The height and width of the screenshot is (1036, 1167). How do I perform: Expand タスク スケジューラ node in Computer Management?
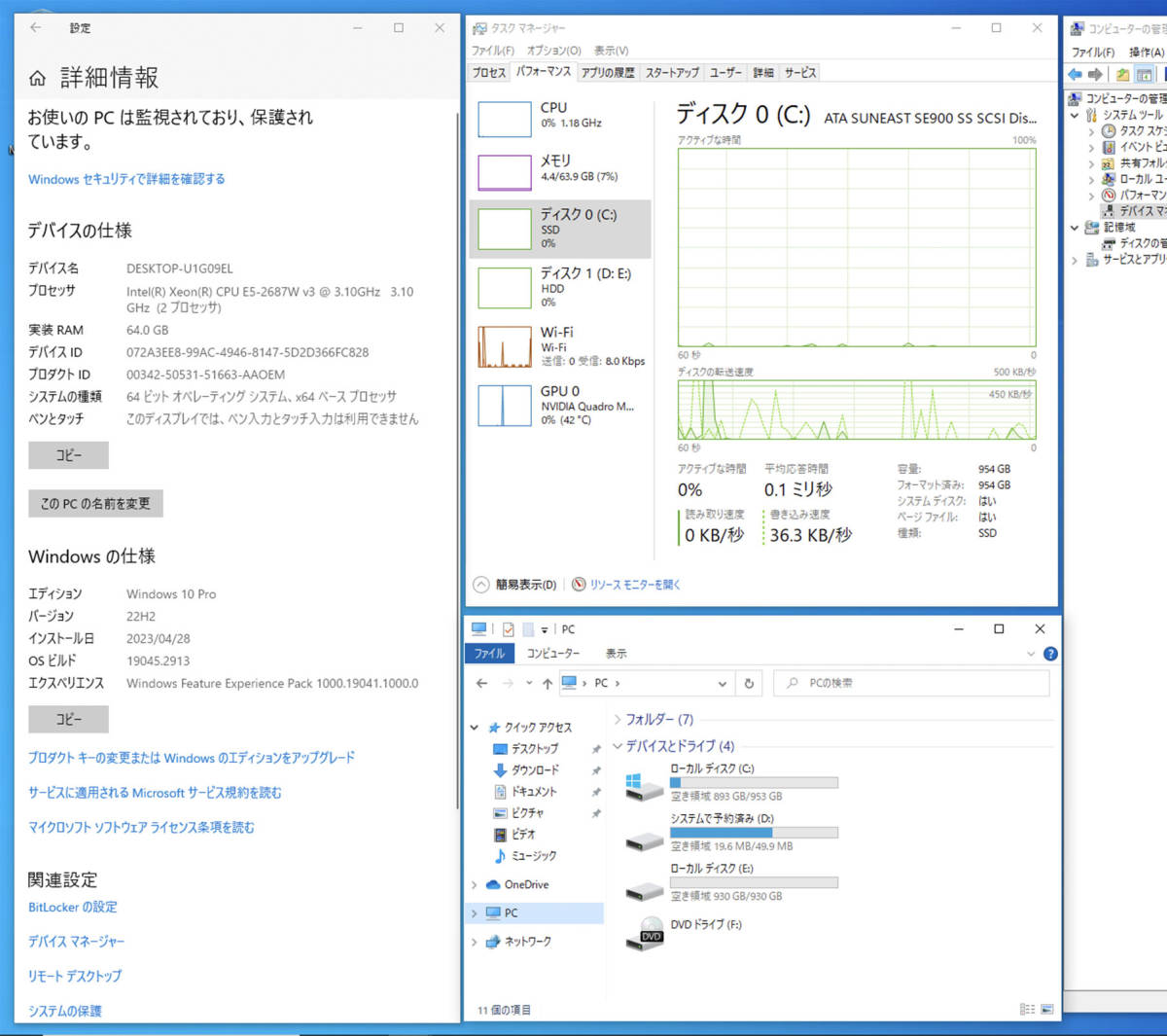point(1091,131)
